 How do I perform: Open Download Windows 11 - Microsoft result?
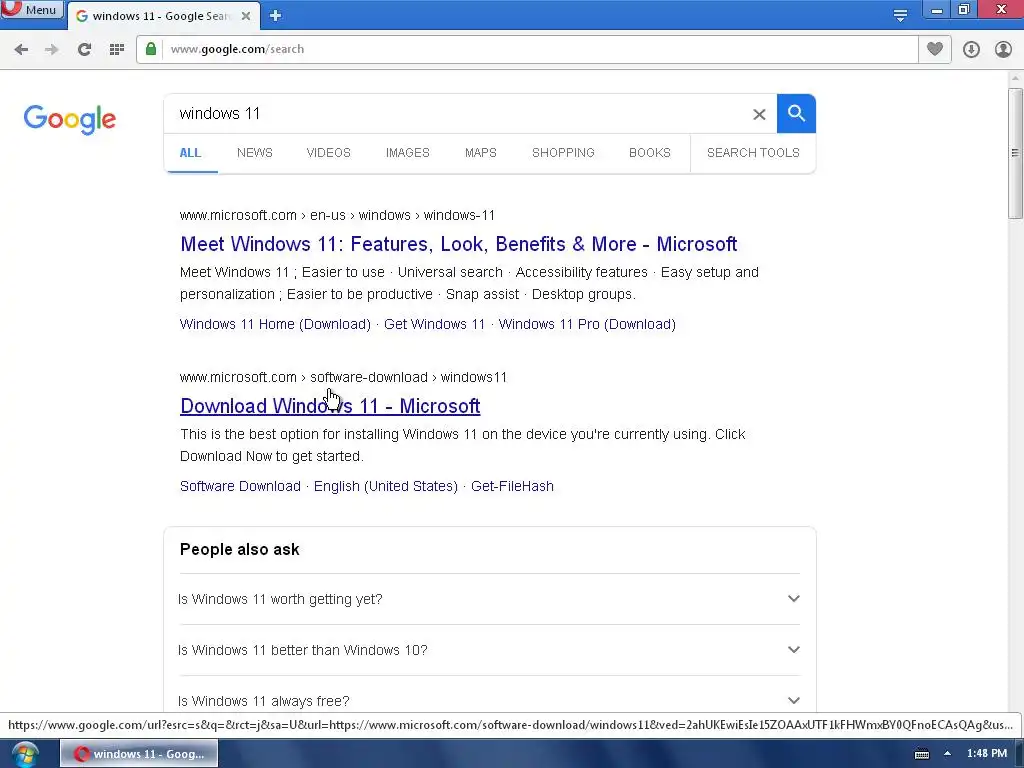click(330, 406)
